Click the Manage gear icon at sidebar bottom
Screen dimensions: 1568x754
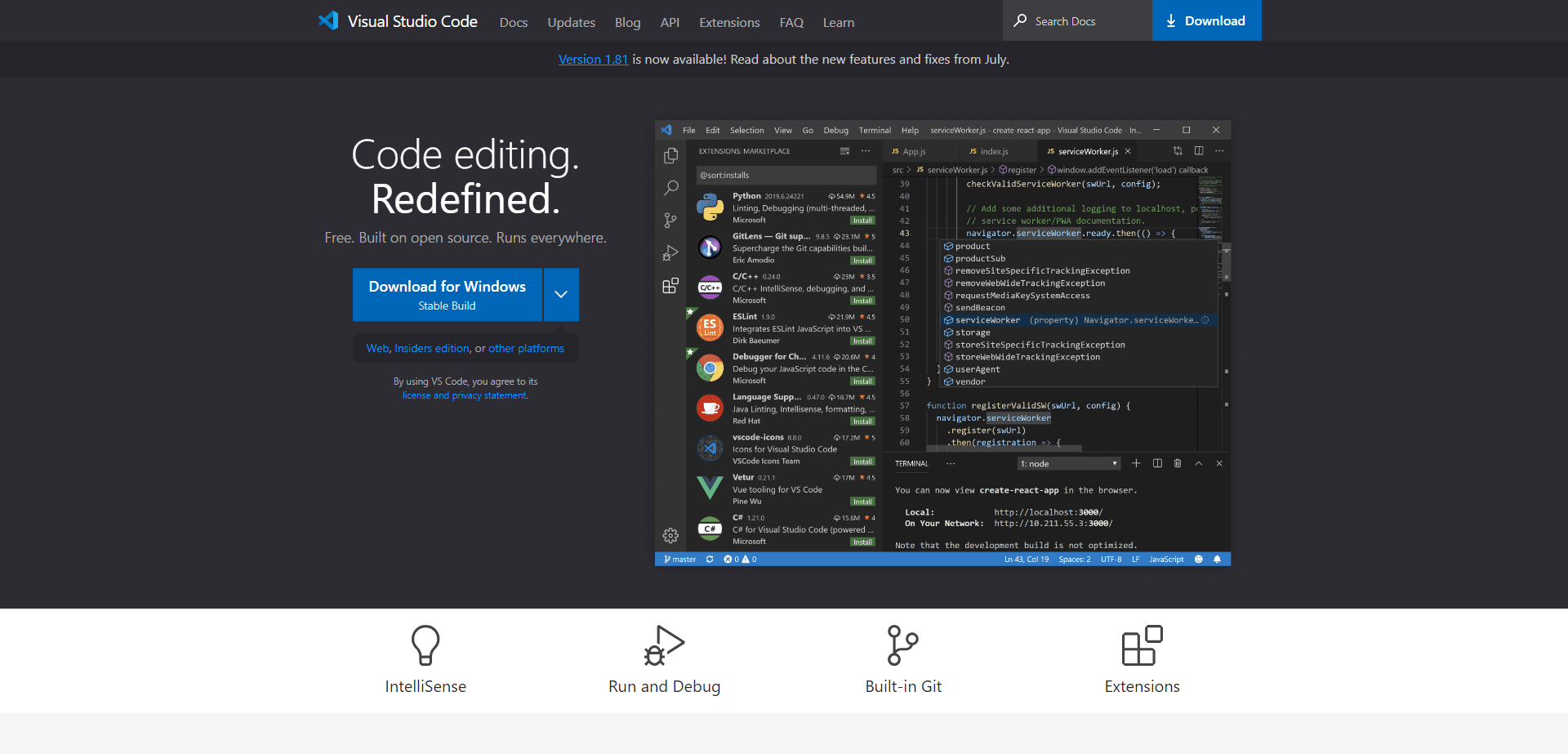[x=670, y=536]
